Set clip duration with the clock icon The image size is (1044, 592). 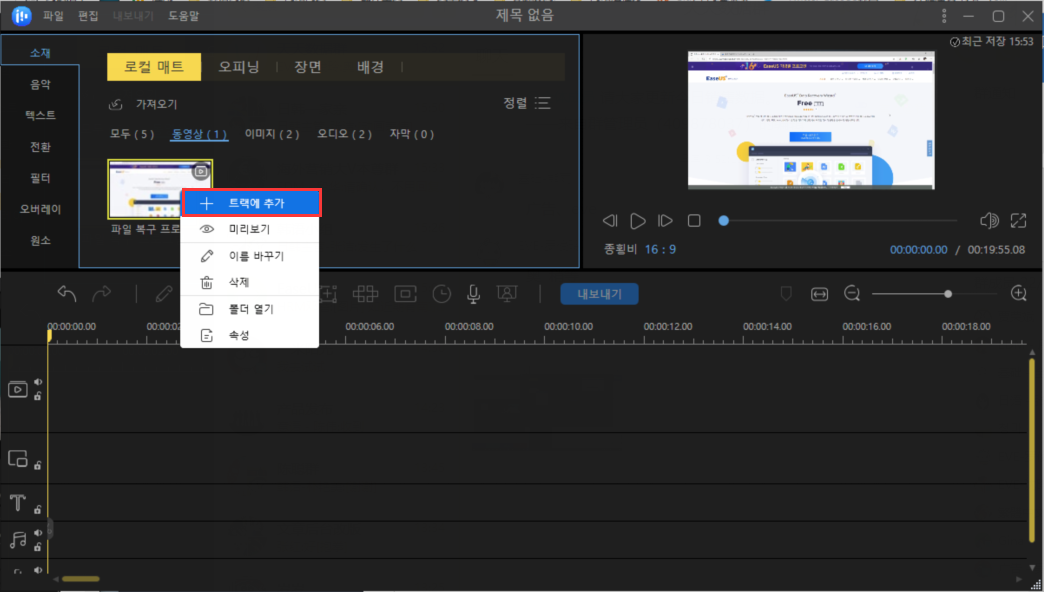[x=442, y=294]
